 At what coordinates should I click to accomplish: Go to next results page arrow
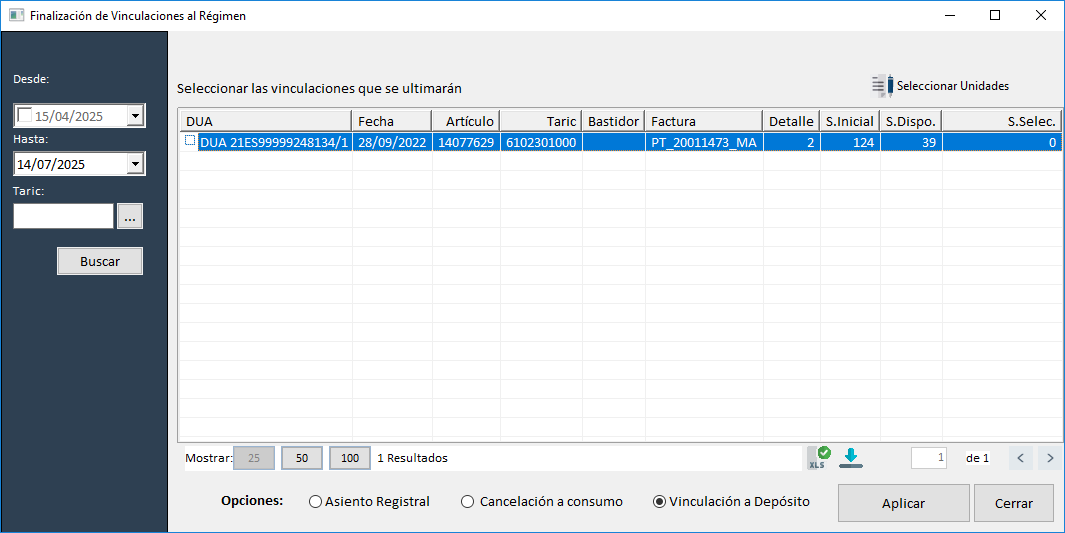(x=1049, y=458)
